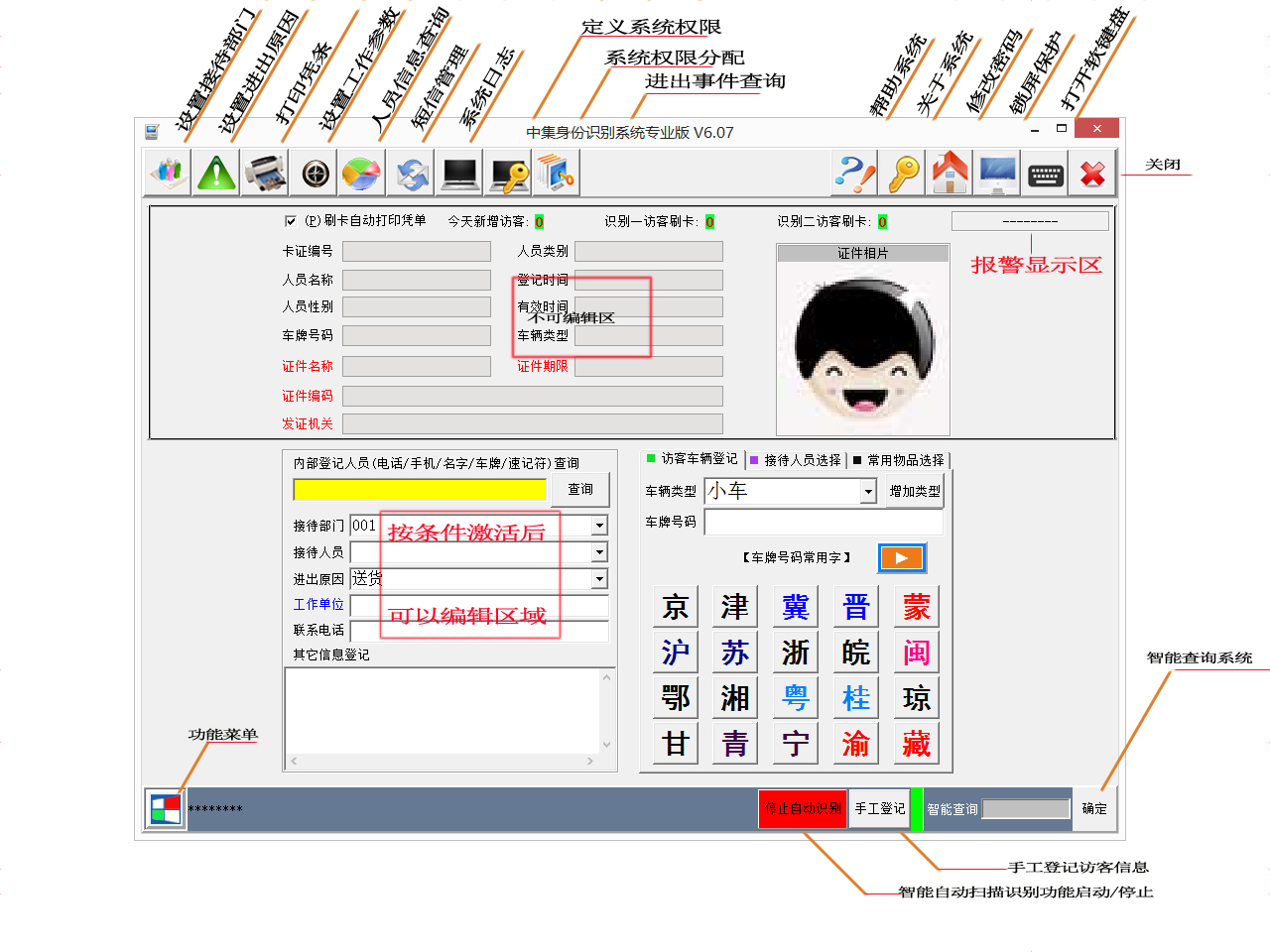Click the 手工登记 button
The height and width of the screenshot is (952, 1270).
(x=880, y=809)
